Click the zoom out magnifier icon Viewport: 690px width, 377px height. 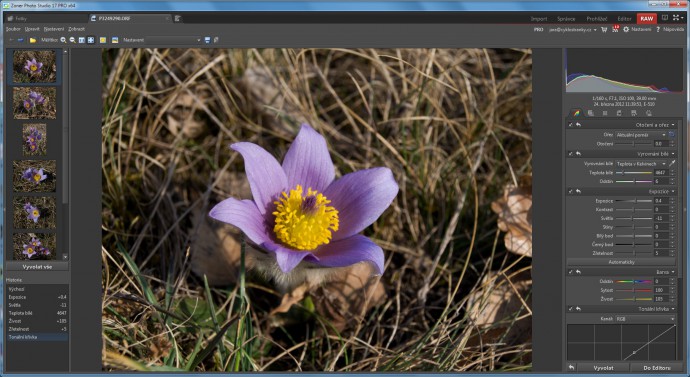pyautogui.click(x=73, y=40)
